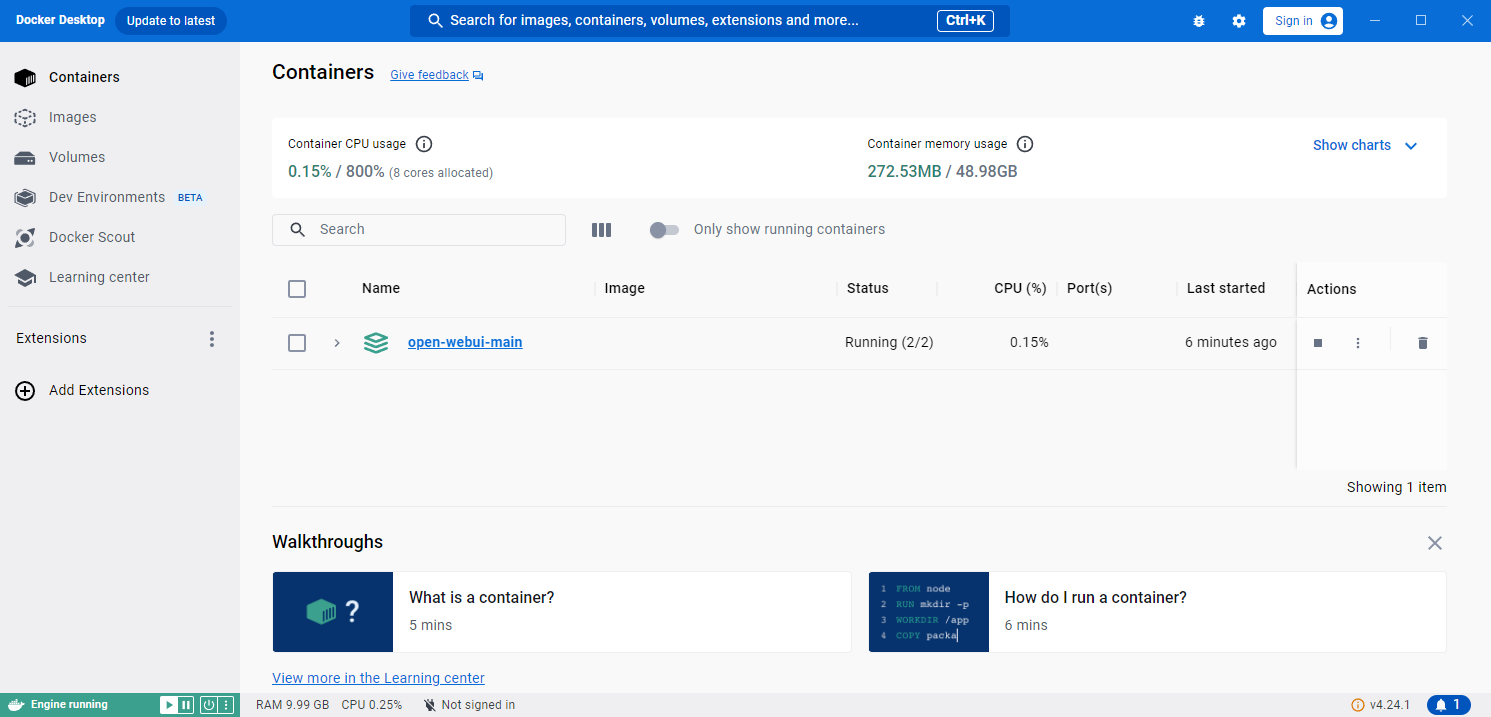The height and width of the screenshot is (717, 1491).
Task: Open the Give feedback link
Action: 436,75
